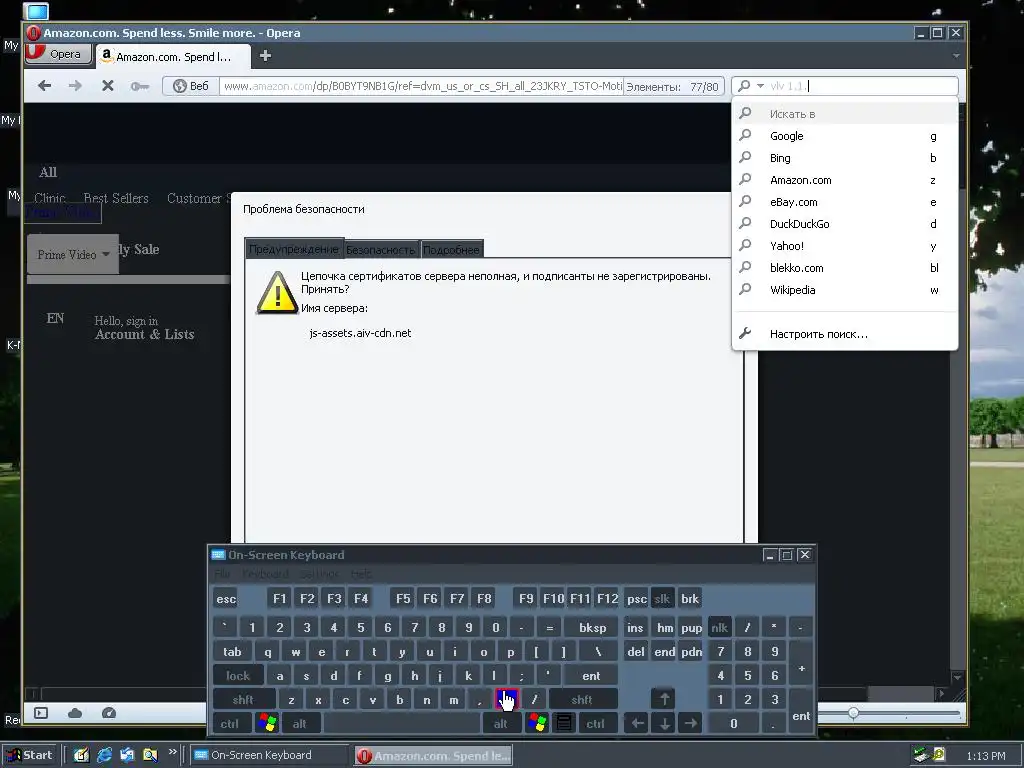Screen dimensions: 1024x768
Task: Click the zoom slider handle in Opera
Action: pos(853,713)
